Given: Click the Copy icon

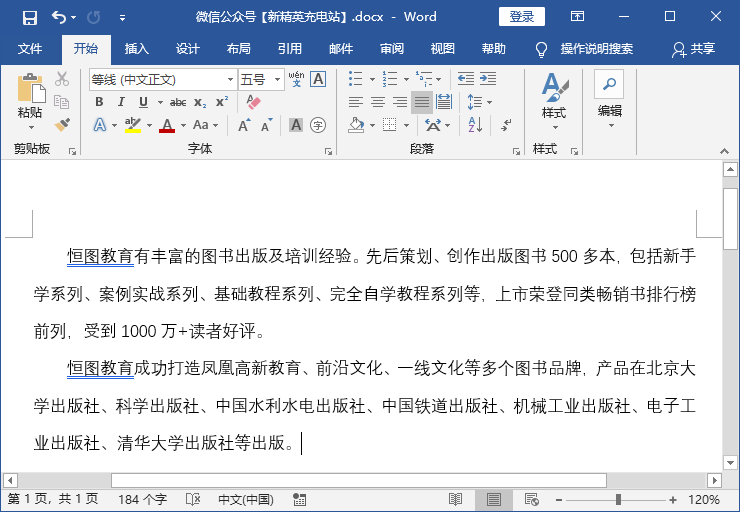Looking at the screenshot, I should tap(62, 101).
